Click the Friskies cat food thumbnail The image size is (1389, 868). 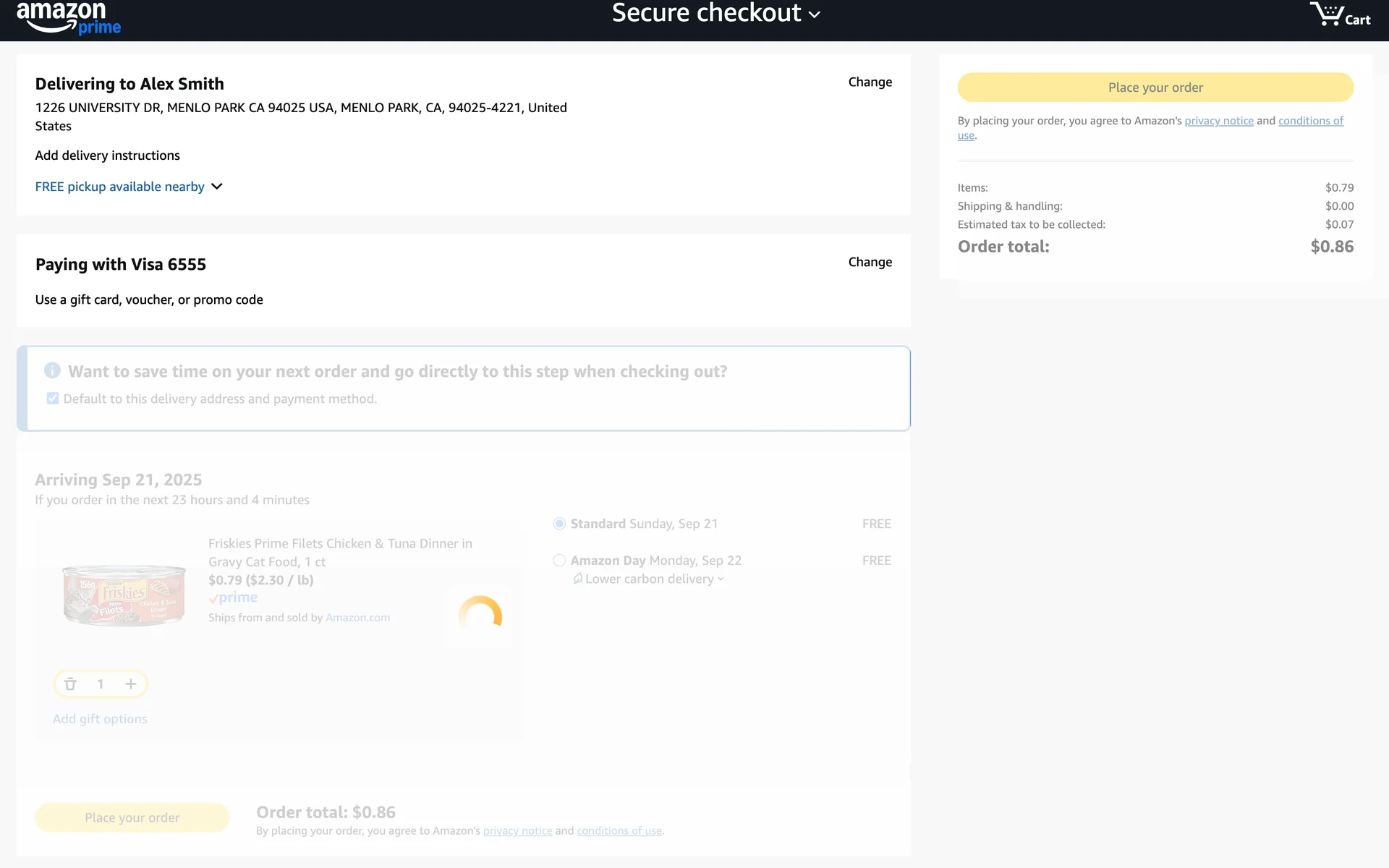[124, 594]
